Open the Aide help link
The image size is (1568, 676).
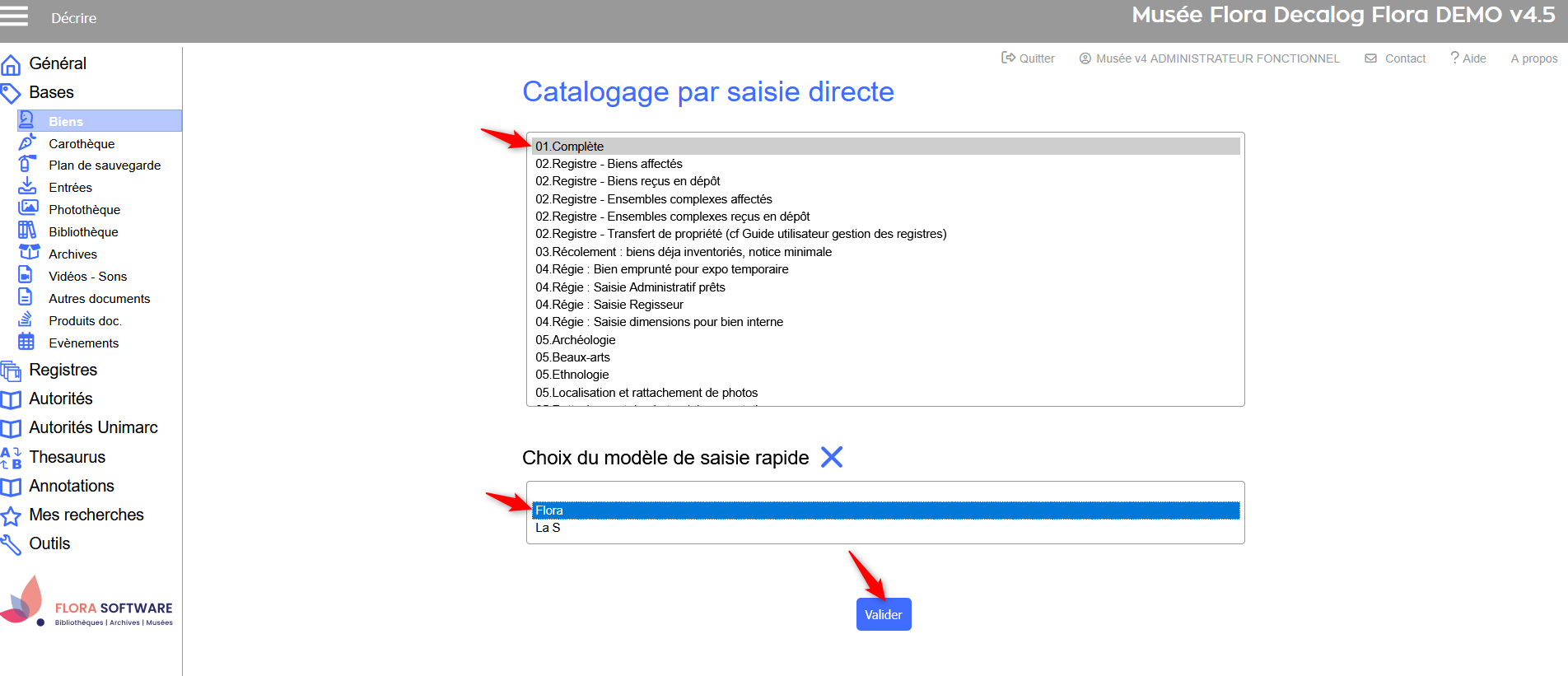(x=1468, y=58)
